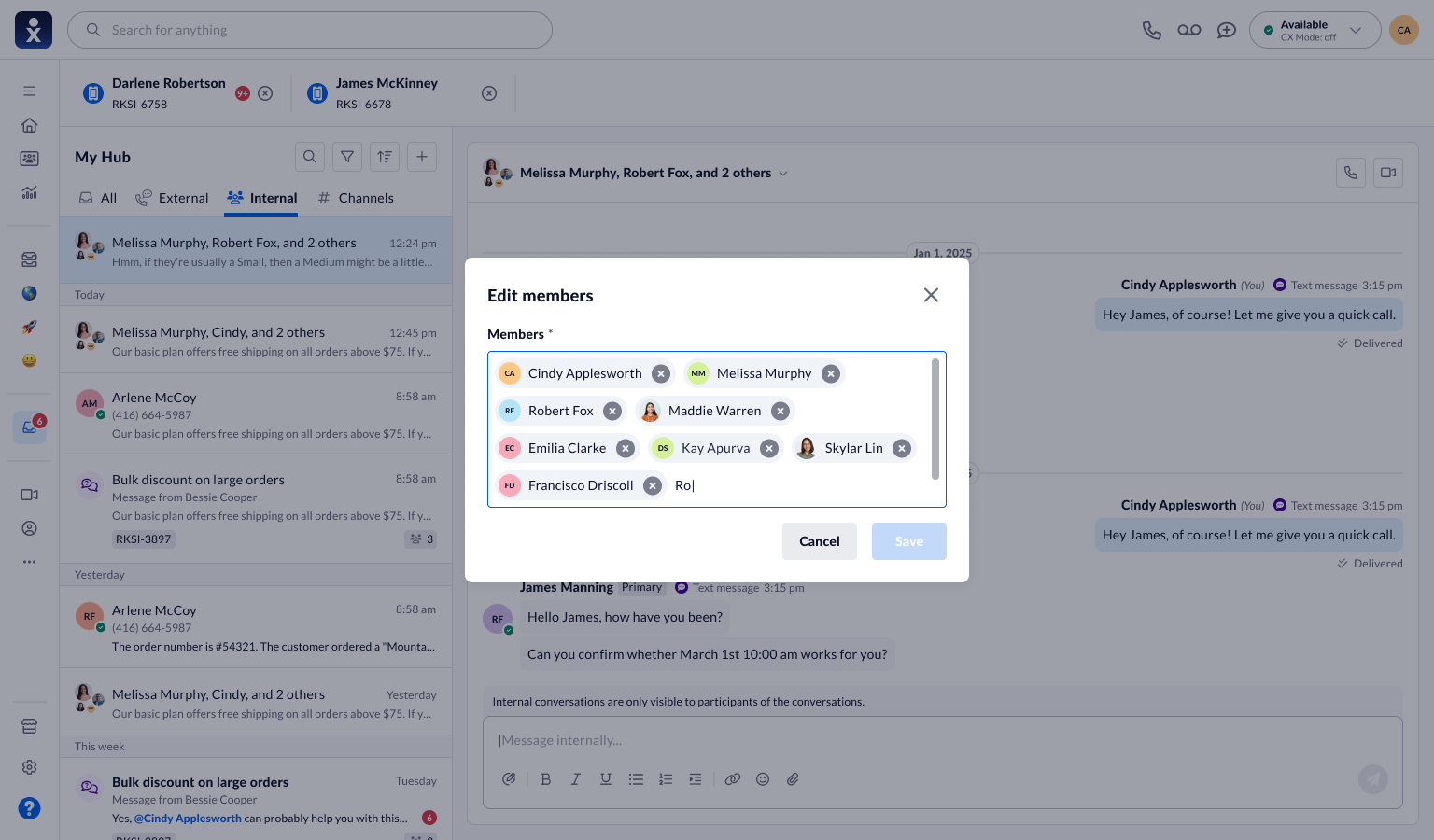This screenshot has height=840, width=1434.
Task: Open My Hub sort options
Action: [x=385, y=157]
